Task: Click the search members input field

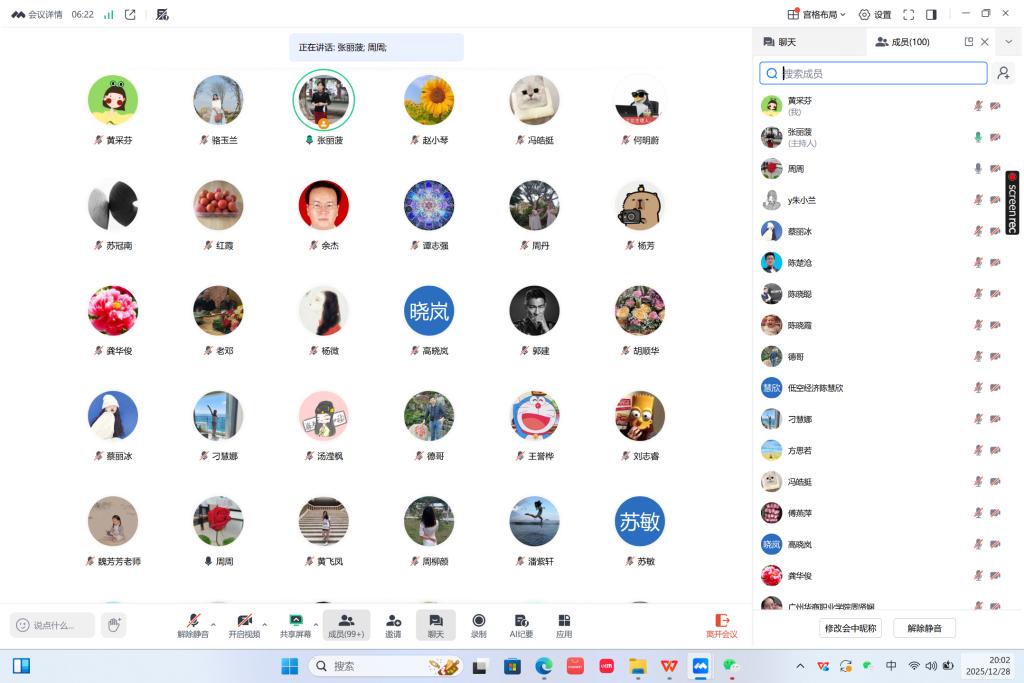Action: [882, 73]
